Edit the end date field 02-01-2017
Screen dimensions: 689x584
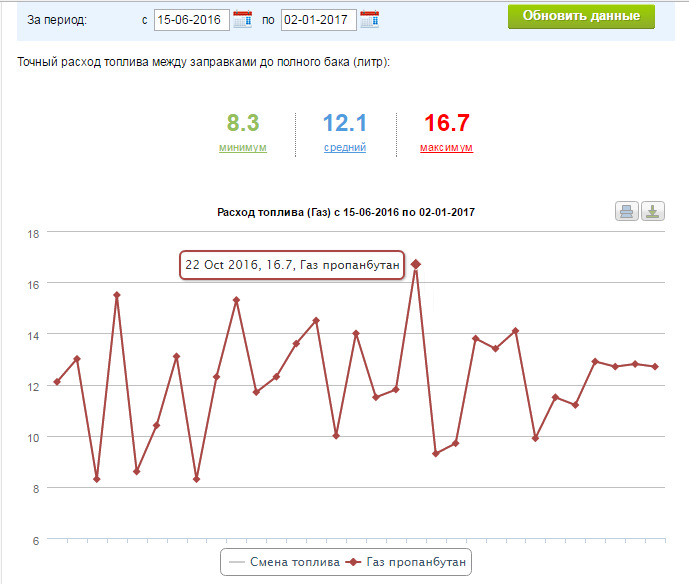pos(319,20)
